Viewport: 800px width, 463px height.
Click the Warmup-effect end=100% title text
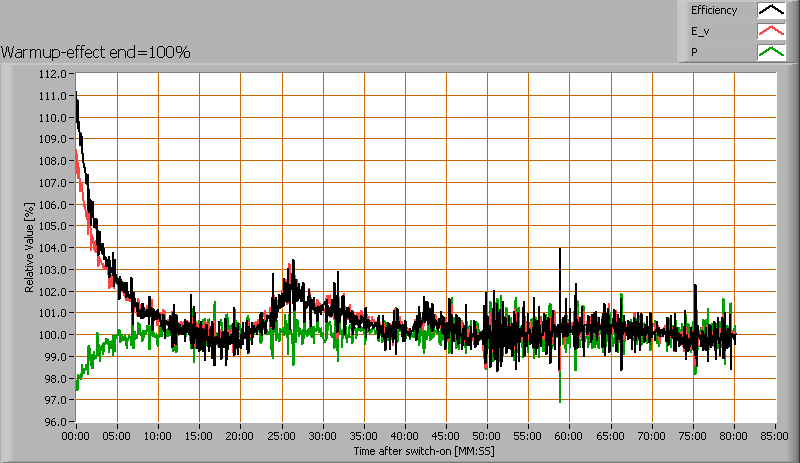(x=96, y=51)
